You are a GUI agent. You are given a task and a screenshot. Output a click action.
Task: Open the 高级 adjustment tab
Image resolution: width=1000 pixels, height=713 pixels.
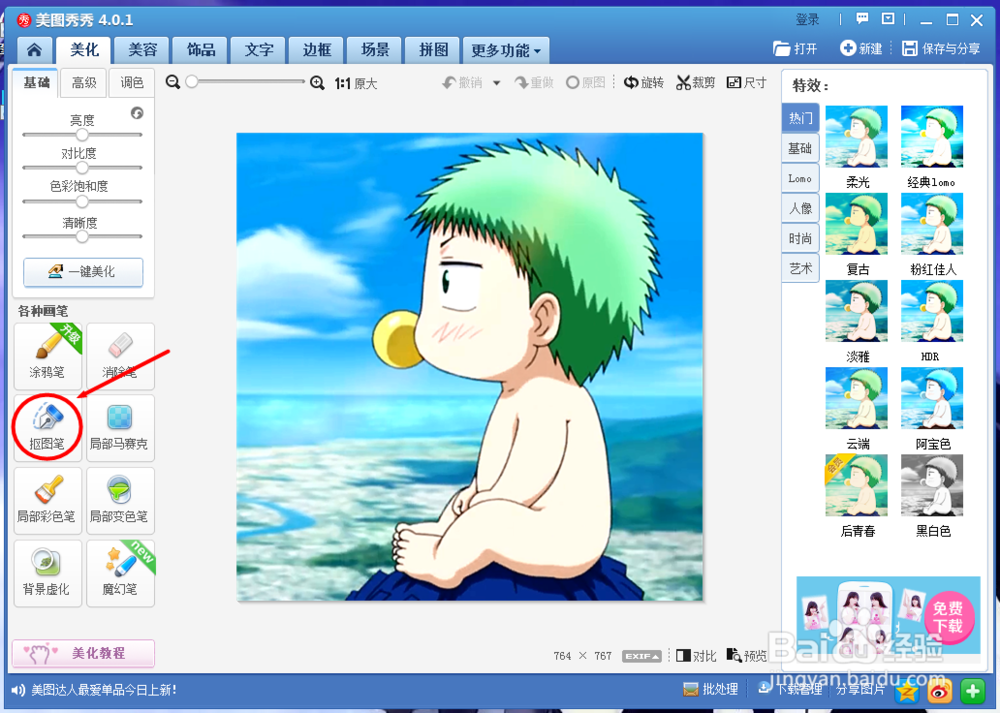(x=84, y=83)
